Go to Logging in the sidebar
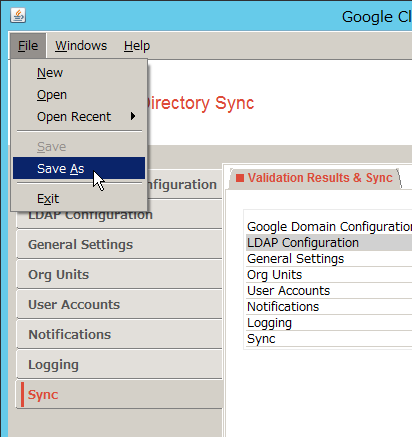Screen dimensions: 412x437 pyautogui.click(x=119, y=365)
